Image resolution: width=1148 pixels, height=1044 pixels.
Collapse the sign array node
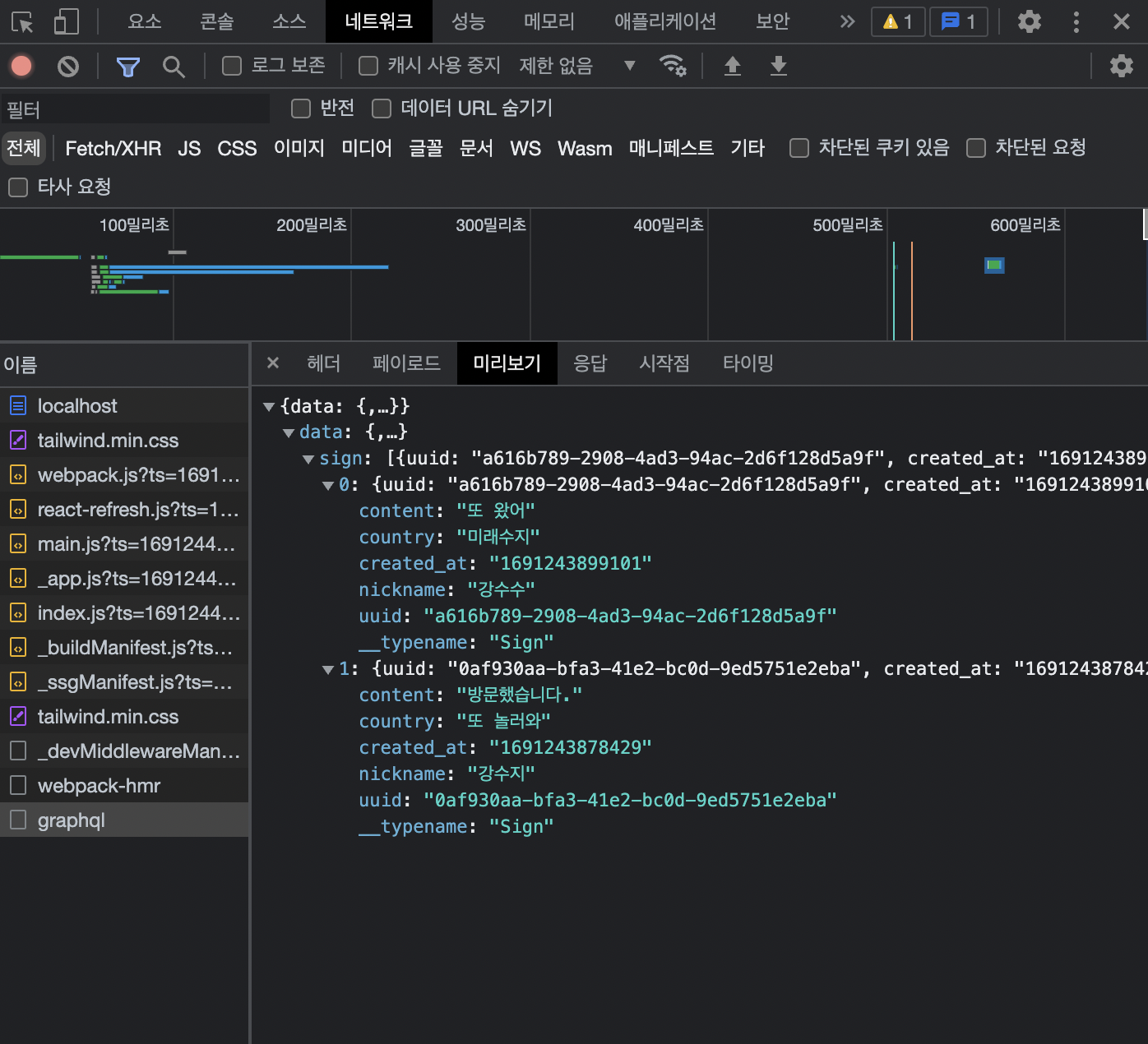(308, 459)
